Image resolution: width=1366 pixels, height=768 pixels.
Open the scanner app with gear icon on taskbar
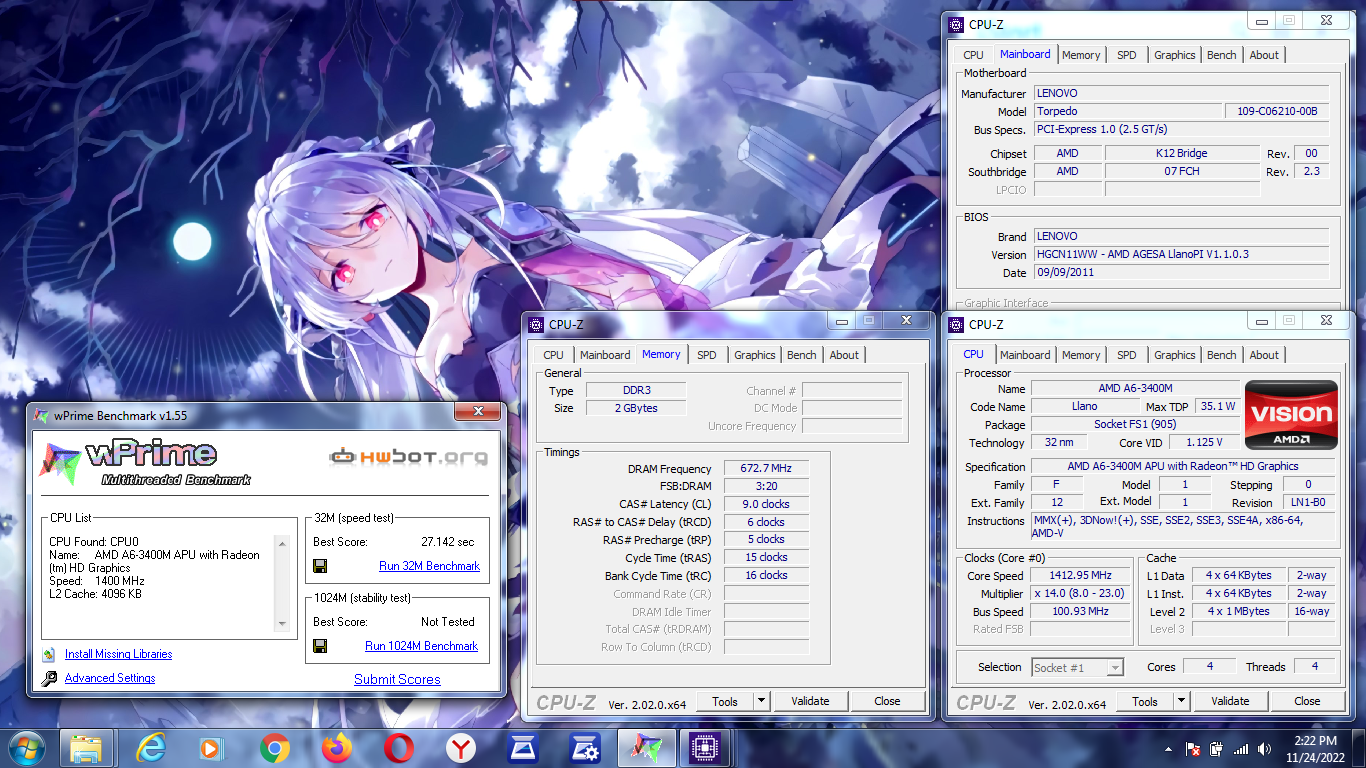pyautogui.click(x=584, y=748)
